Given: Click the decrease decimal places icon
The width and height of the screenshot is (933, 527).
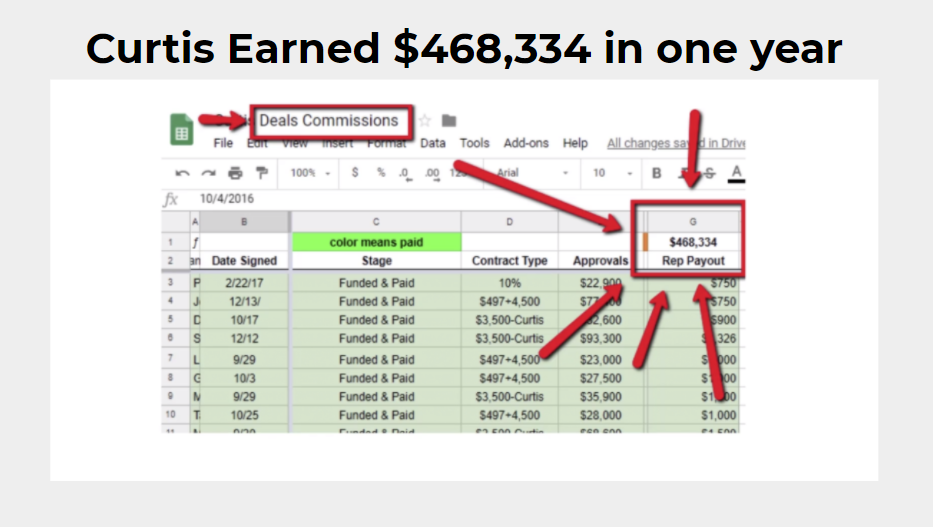Looking at the screenshot, I should pos(405,173).
